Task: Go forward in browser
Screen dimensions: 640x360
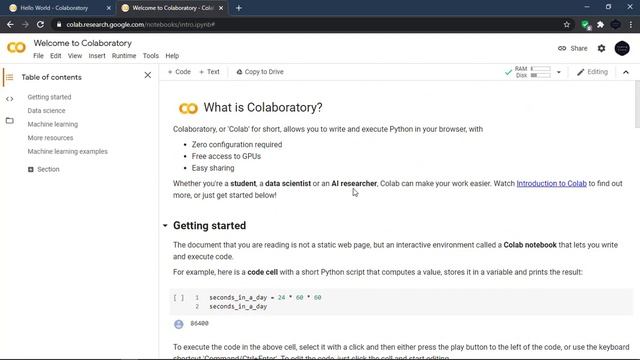Action: (x=25, y=24)
